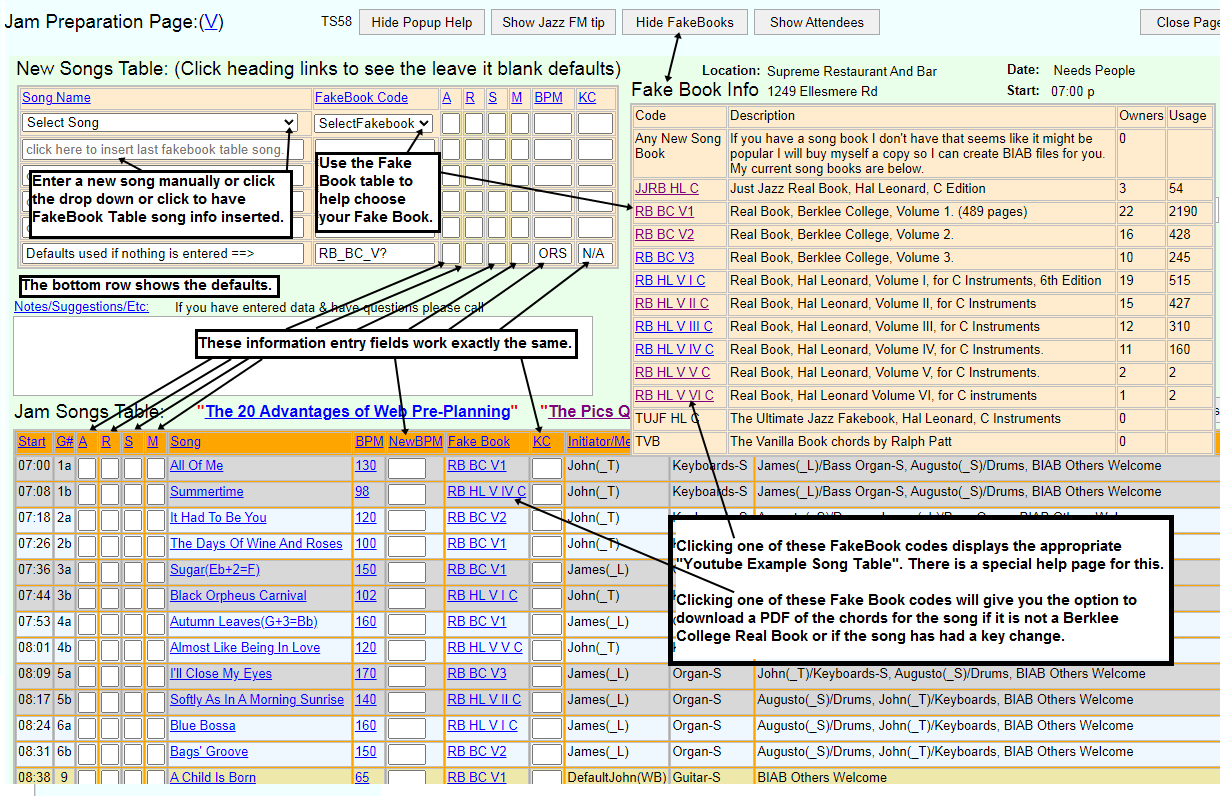Open RB HL V IV C in Summertime row
This screenshot has height=808, width=1220.
tap(487, 492)
